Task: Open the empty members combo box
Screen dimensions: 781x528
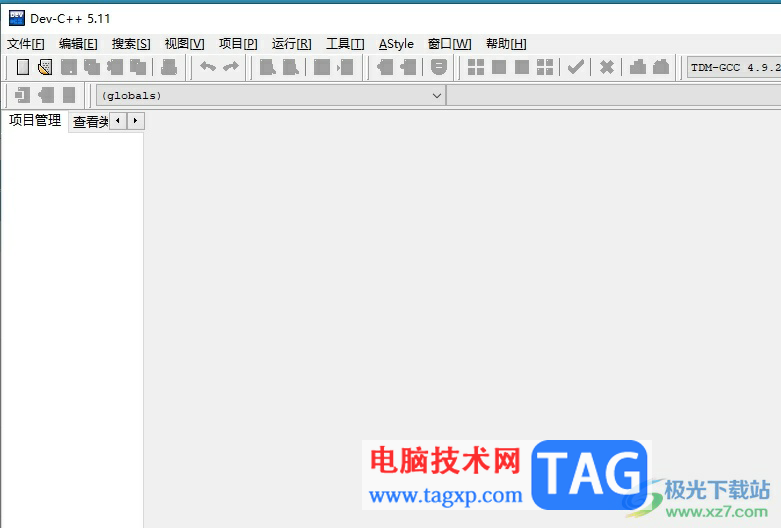Action: 614,95
